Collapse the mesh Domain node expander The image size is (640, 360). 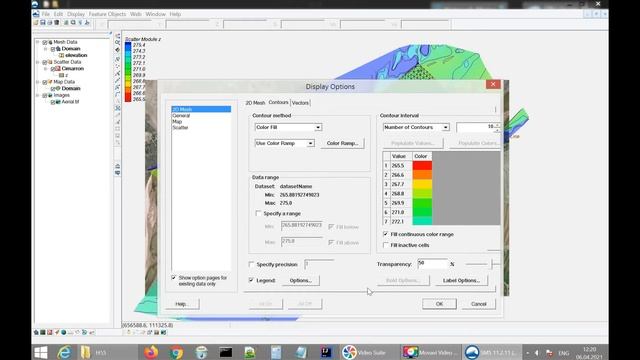point(46,49)
